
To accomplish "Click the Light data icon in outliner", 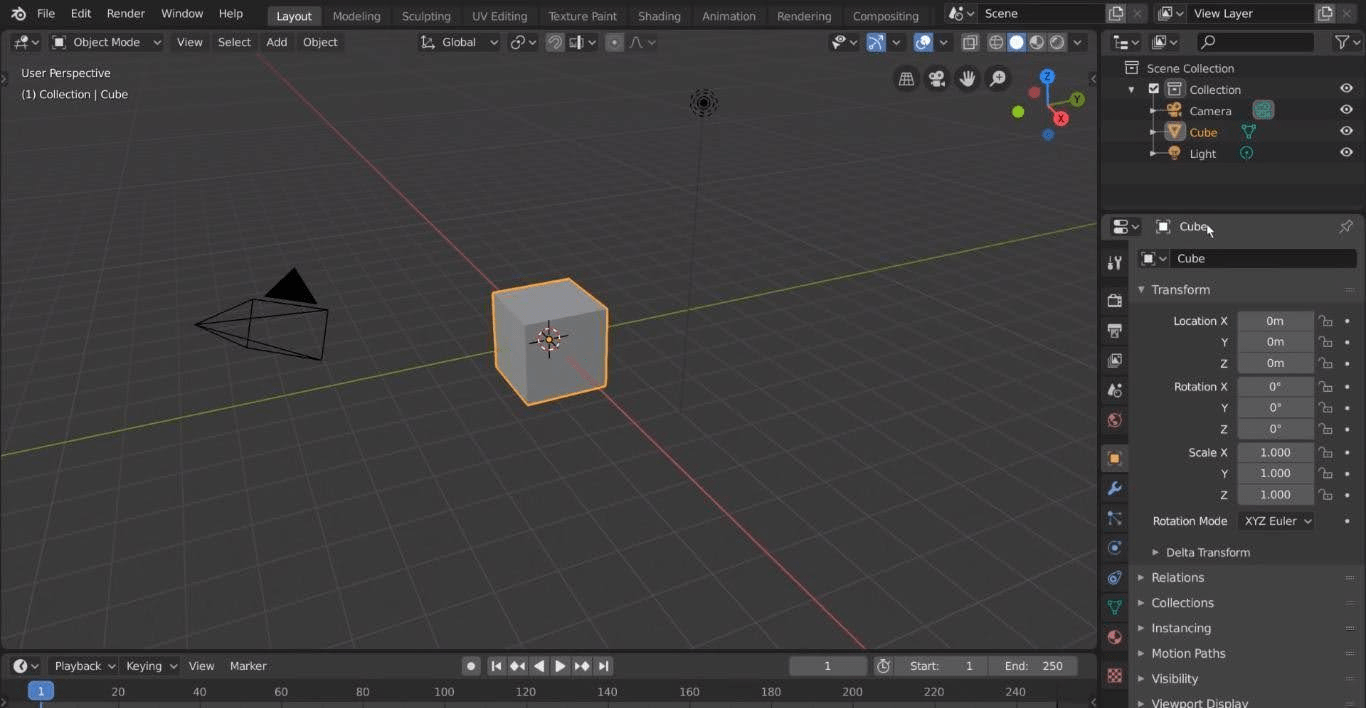I will pos(1246,153).
